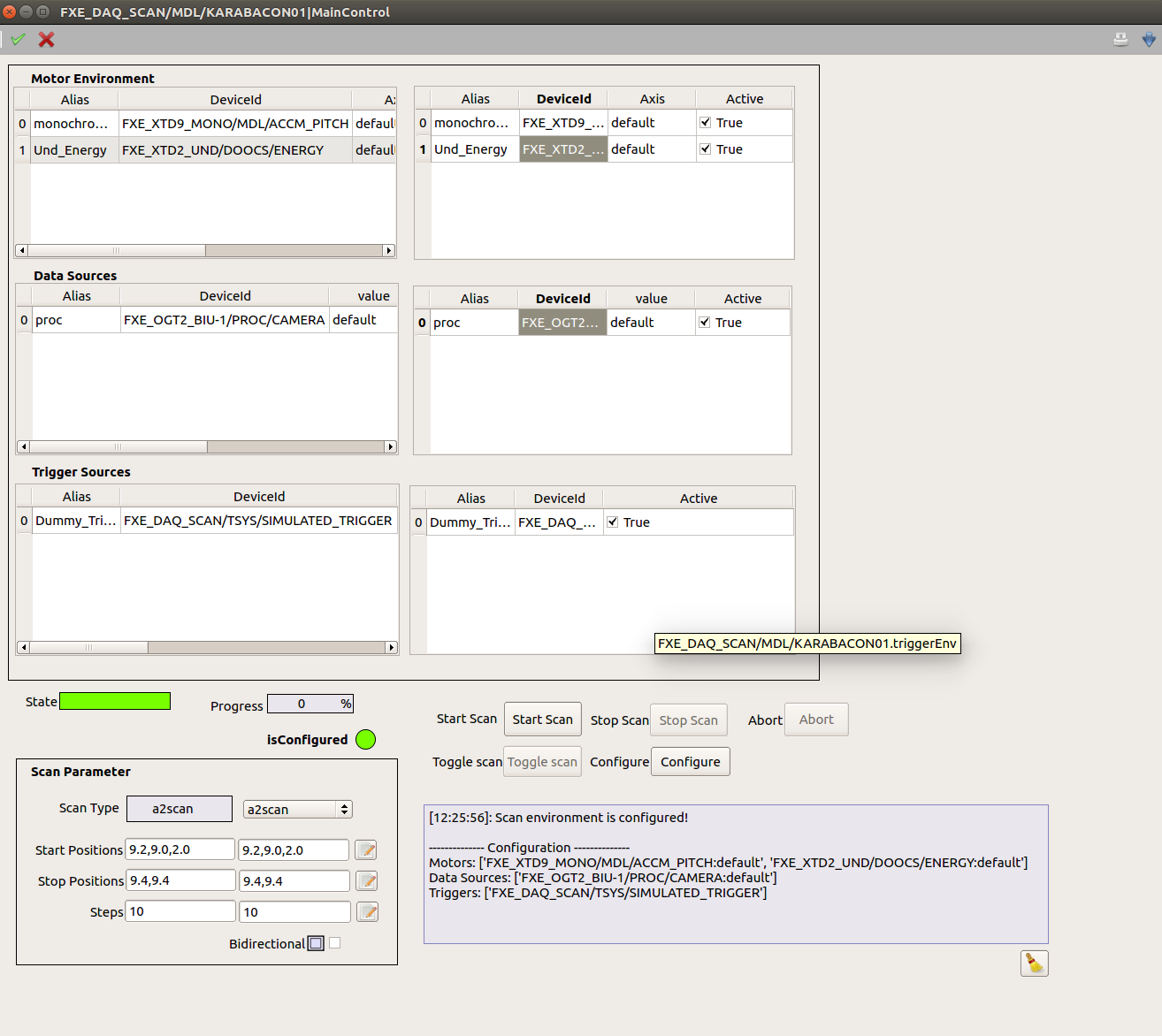Click edit icon next to Start Positions

pyautogui.click(x=366, y=849)
